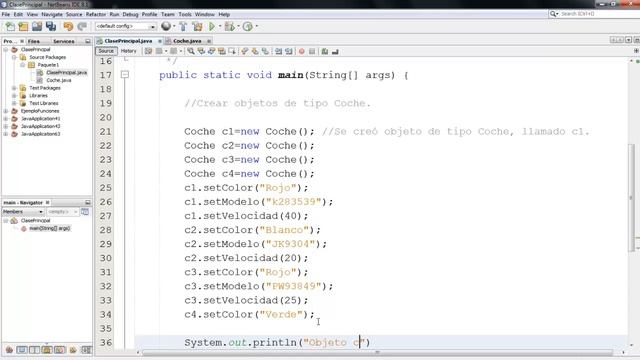Click the Open Project toolbar icon
The image size is (640, 360).
point(37,27)
